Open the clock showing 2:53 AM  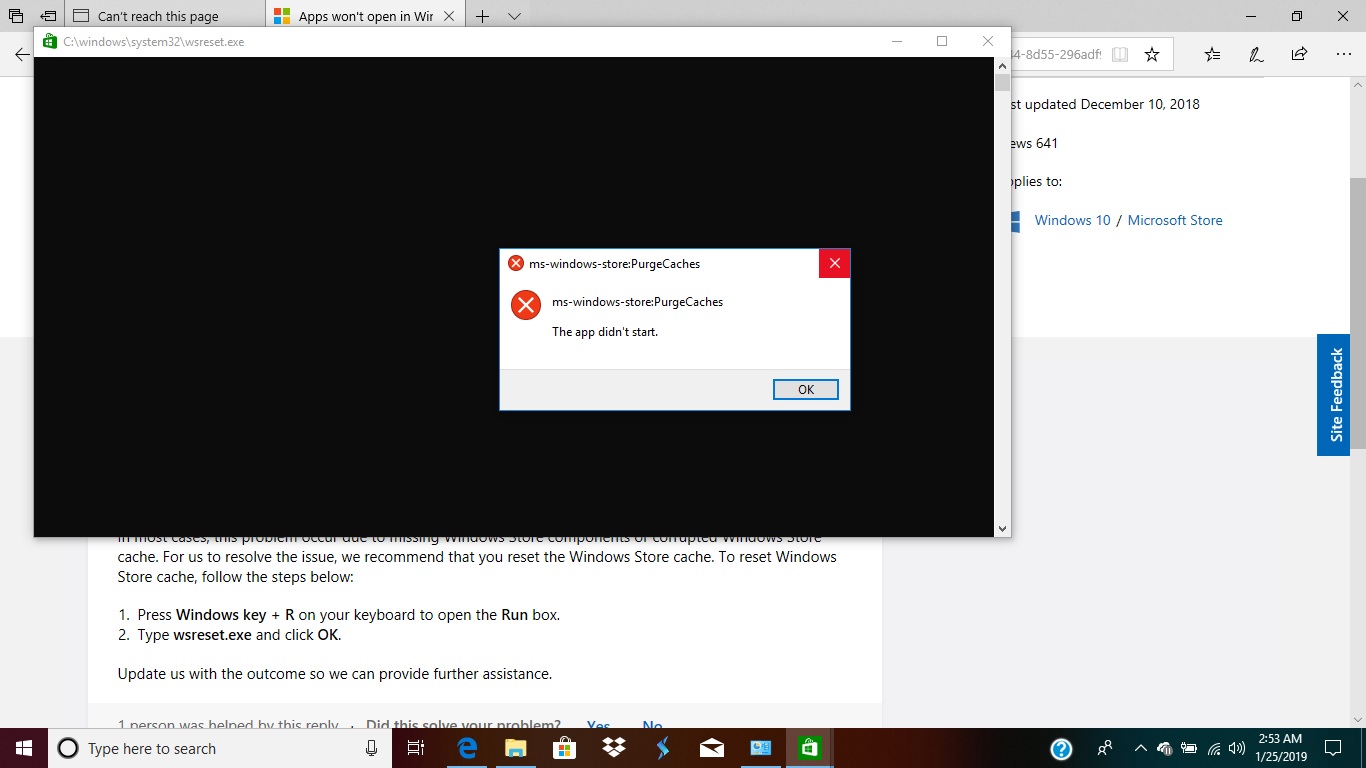[1280, 748]
